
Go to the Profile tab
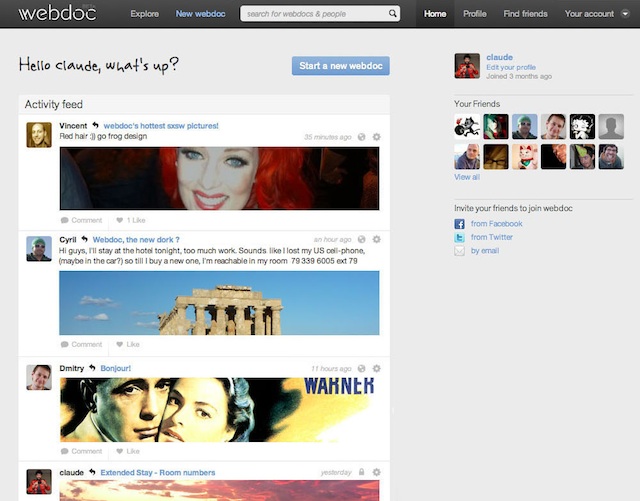coord(475,14)
